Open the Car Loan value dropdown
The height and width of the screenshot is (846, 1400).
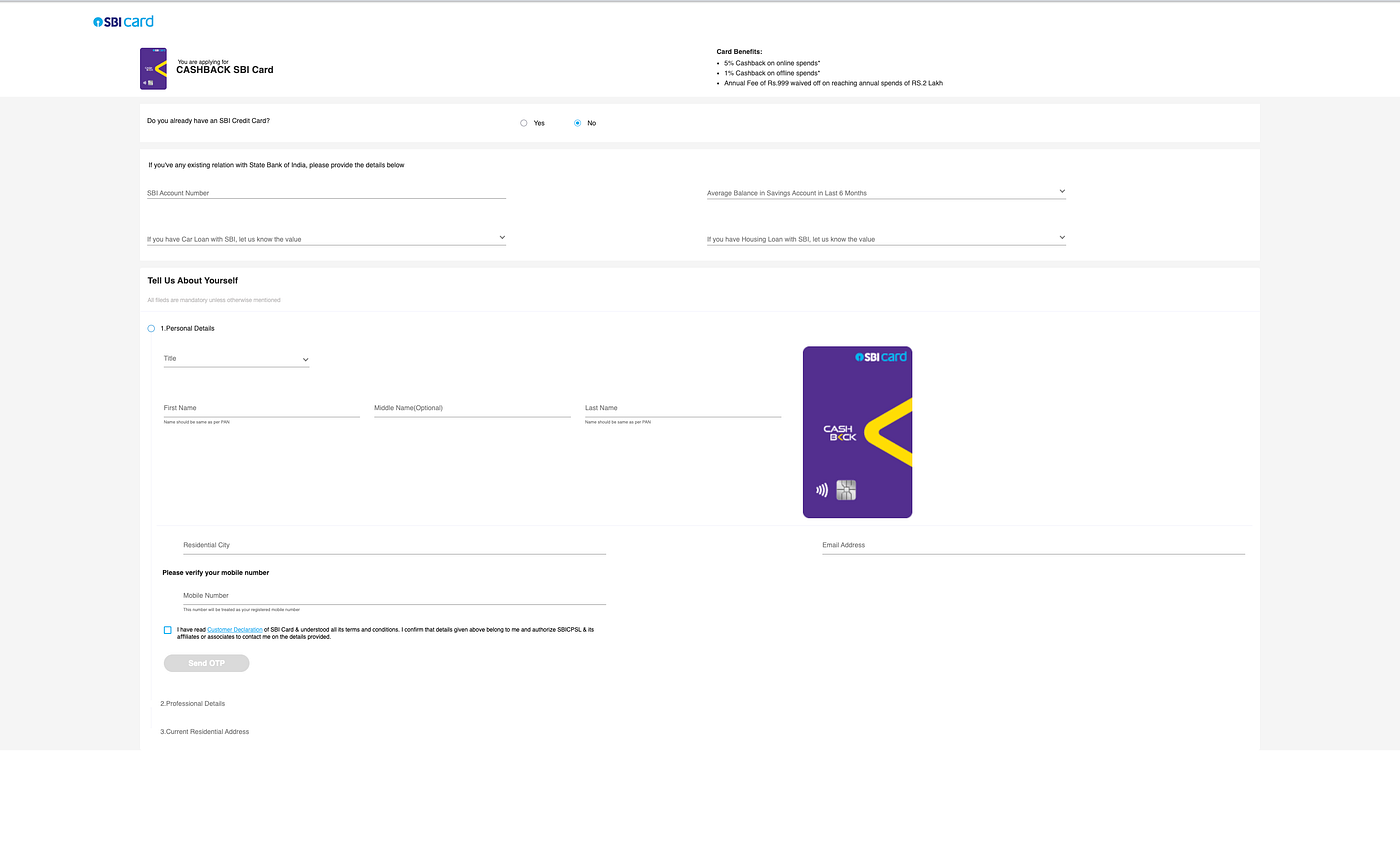click(x=326, y=238)
